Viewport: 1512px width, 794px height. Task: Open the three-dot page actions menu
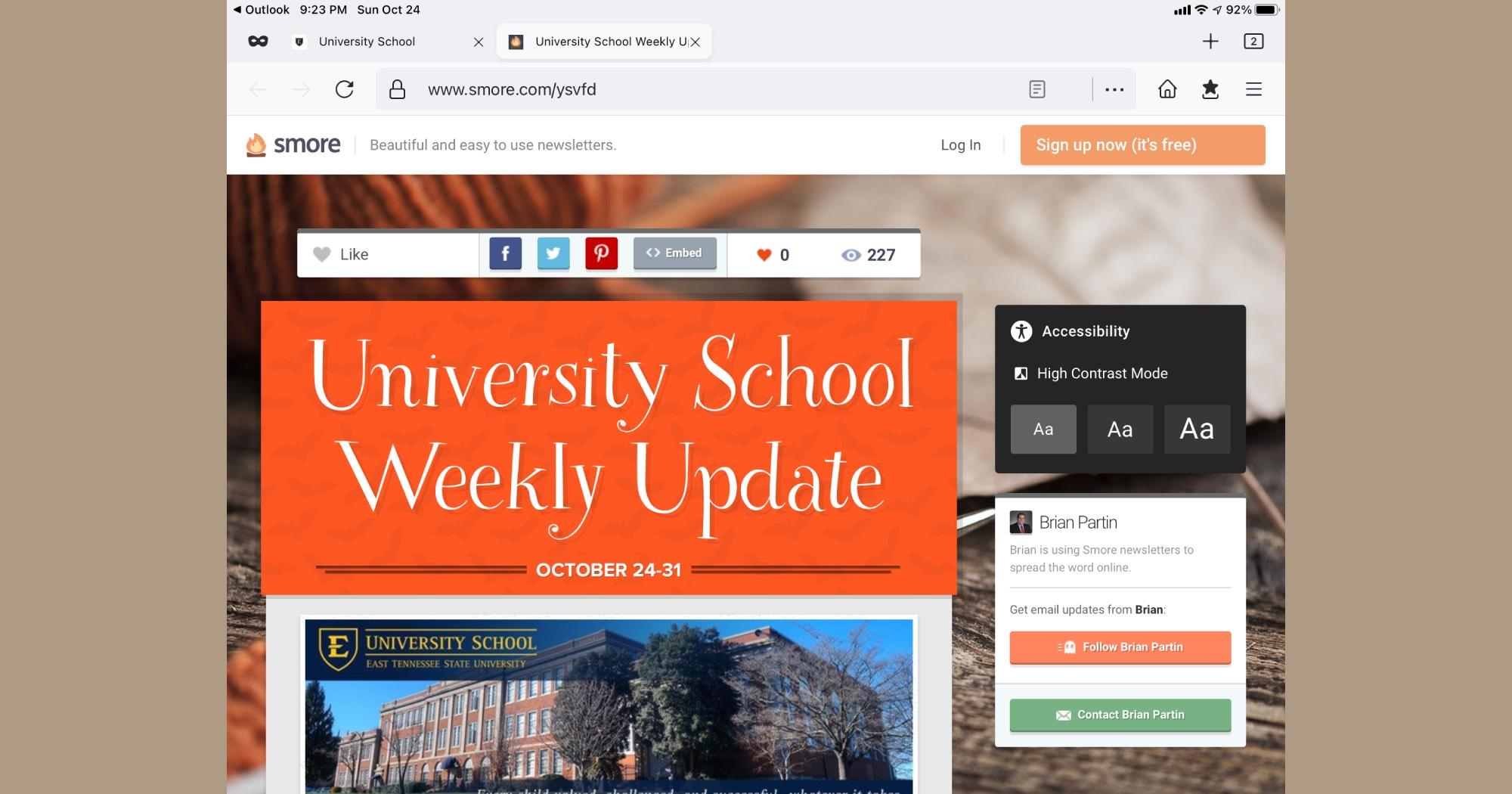[1114, 89]
